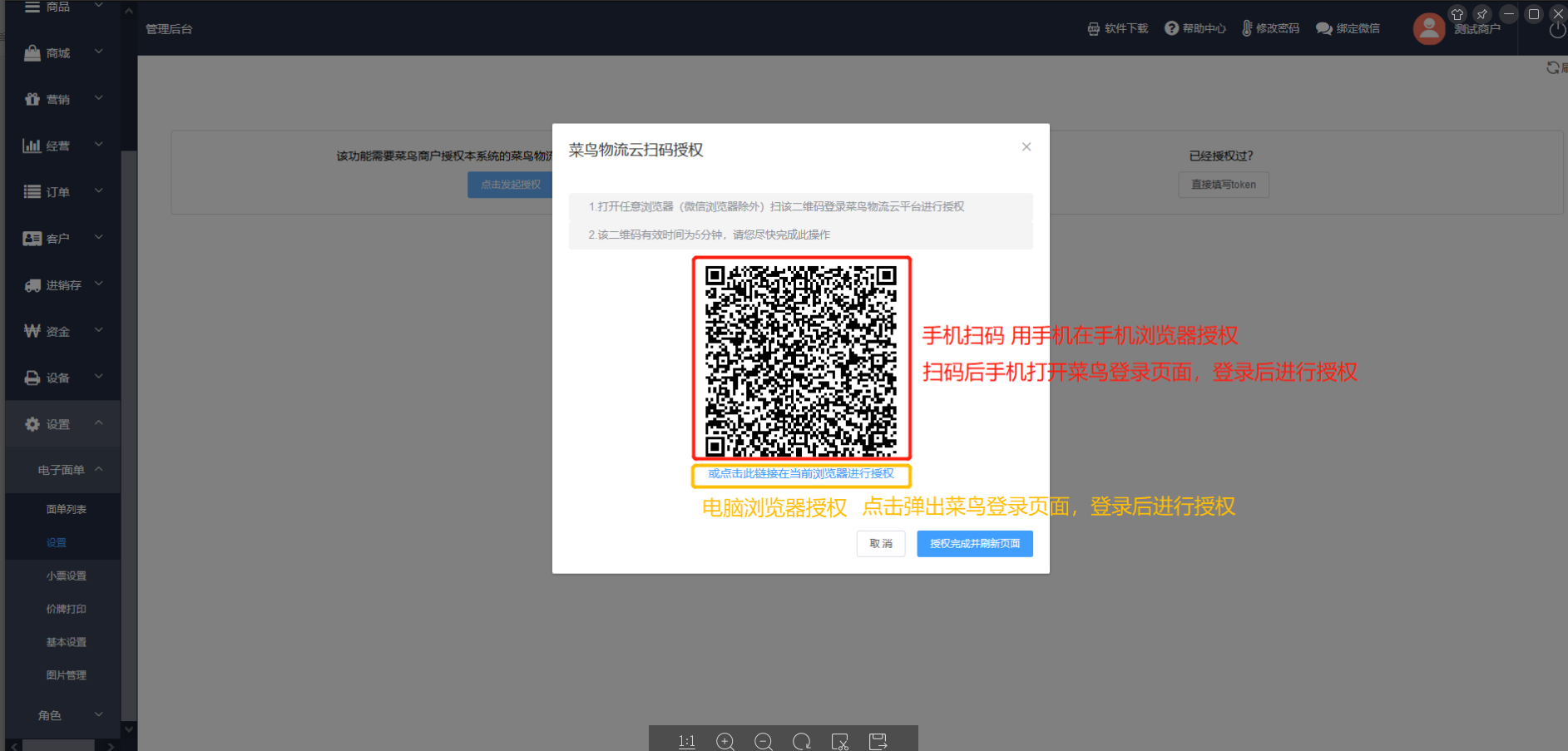Click the crop scissors icon

pyautogui.click(x=840, y=741)
